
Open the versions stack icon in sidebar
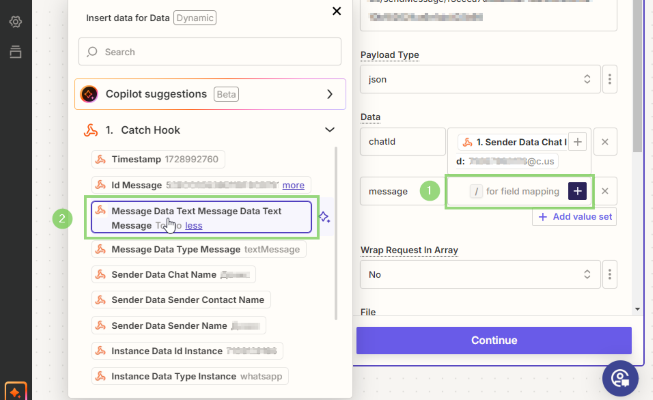coord(15,52)
